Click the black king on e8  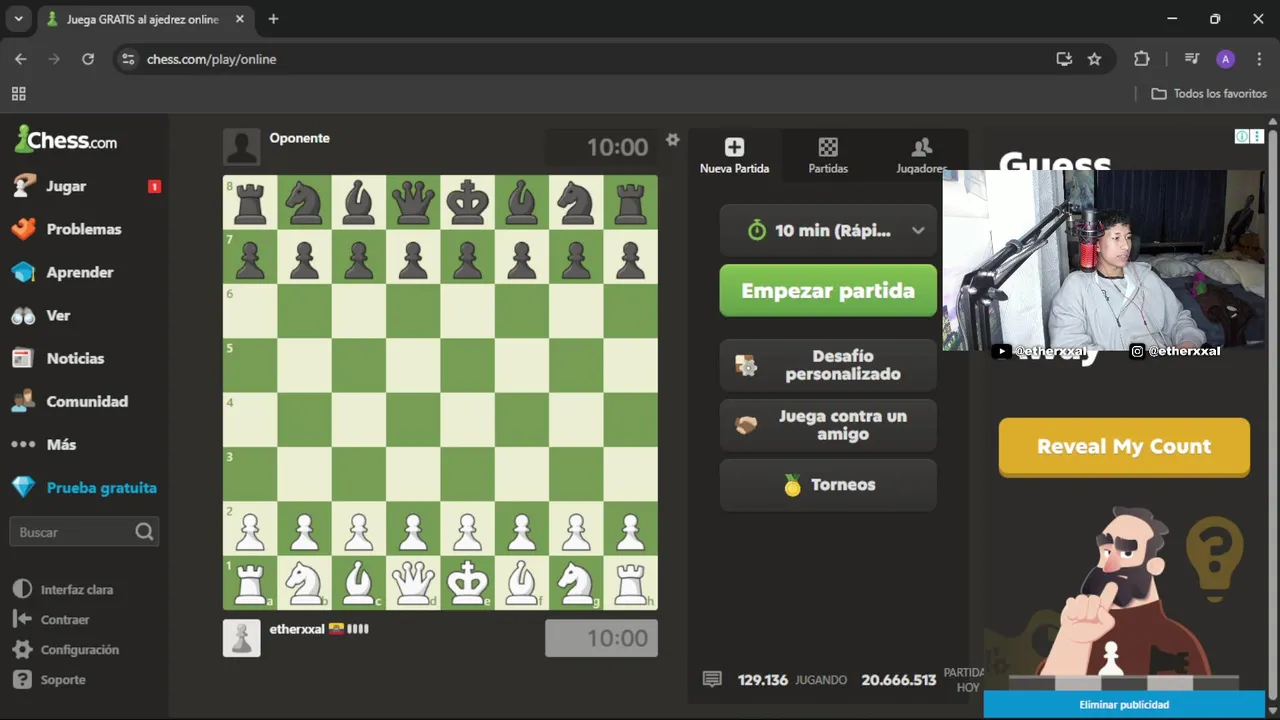[467, 203]
